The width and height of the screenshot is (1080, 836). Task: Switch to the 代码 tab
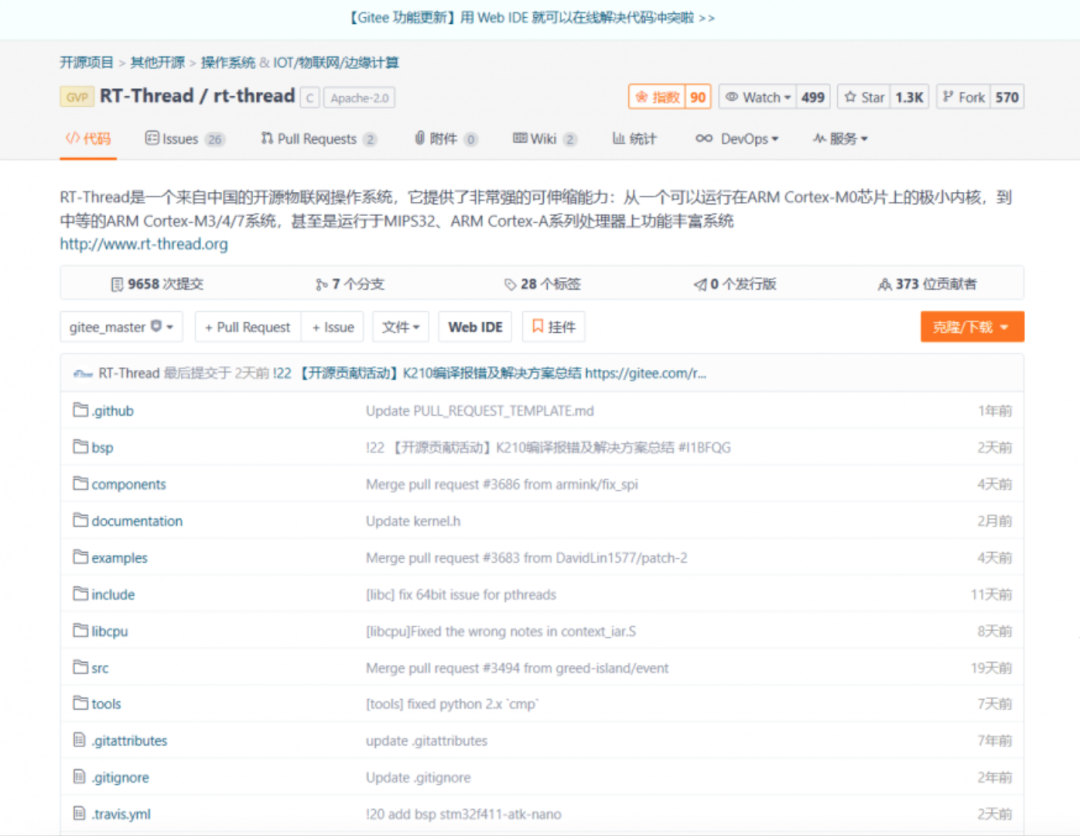(88, 139)
